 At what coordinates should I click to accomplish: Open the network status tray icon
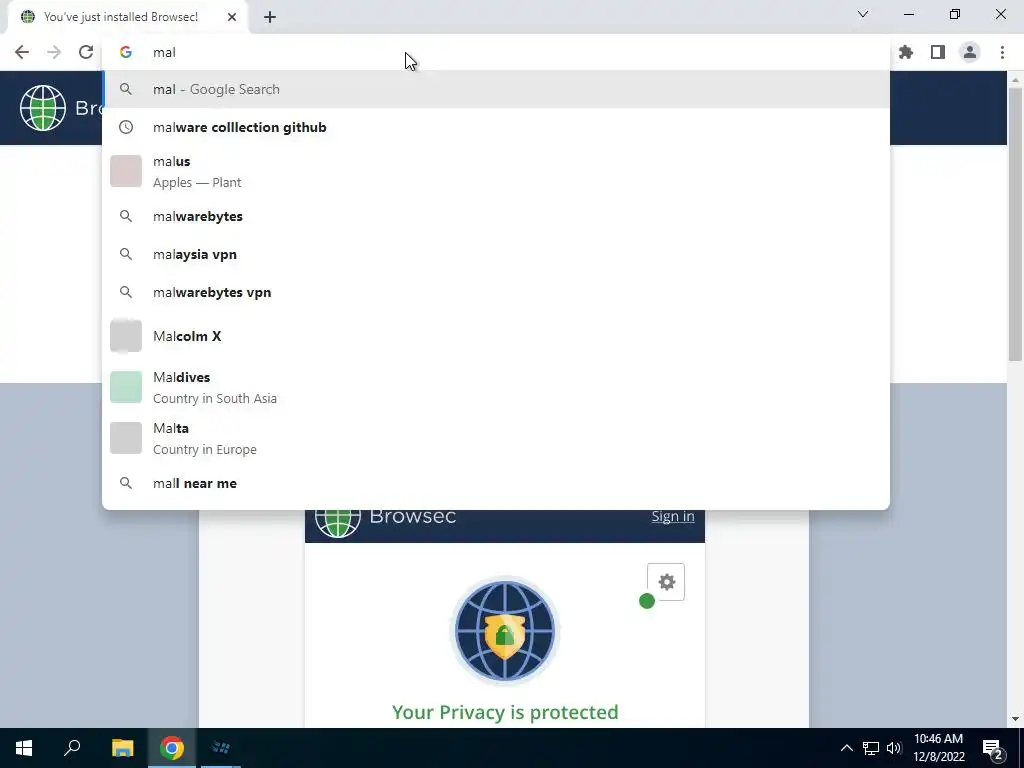[x=871, y=748]
